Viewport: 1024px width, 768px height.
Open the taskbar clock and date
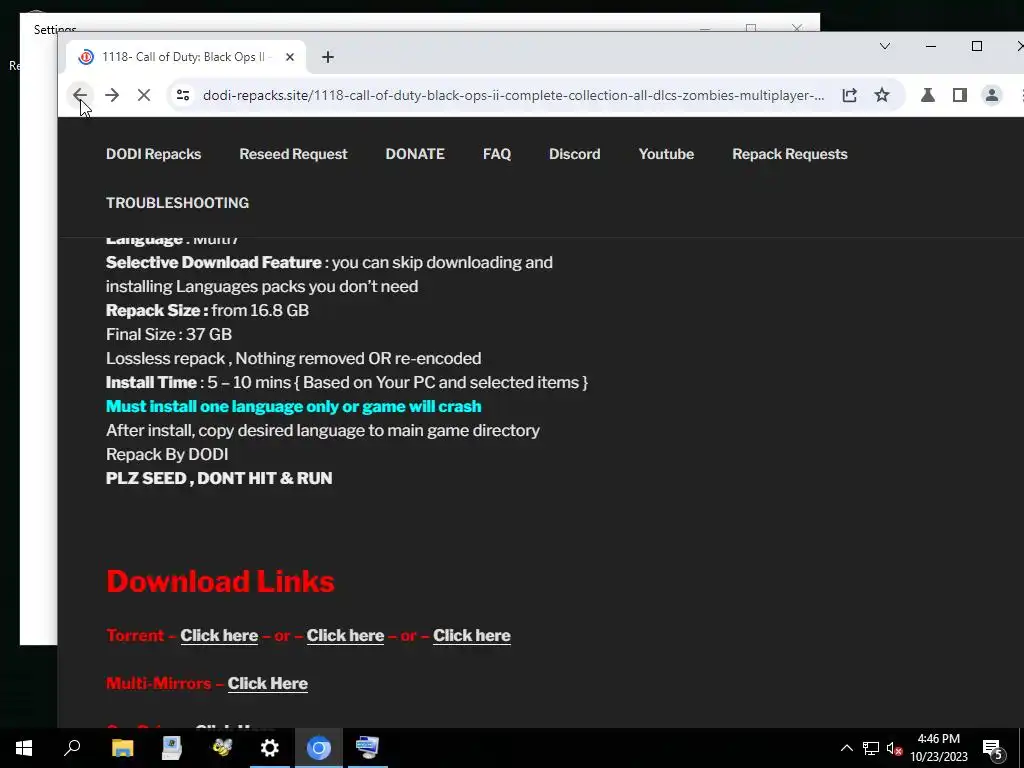tap(938, 748)
